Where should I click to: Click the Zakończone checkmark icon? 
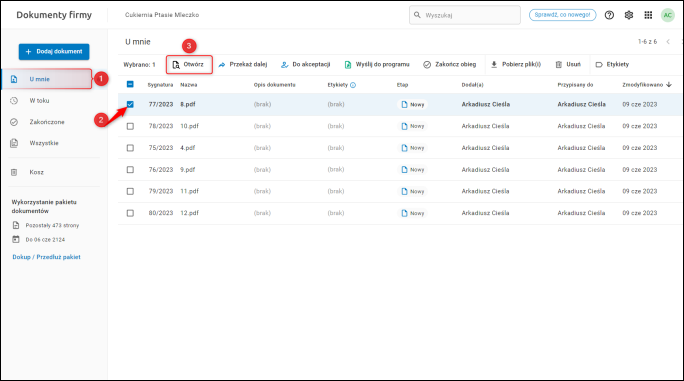[14, 122]
